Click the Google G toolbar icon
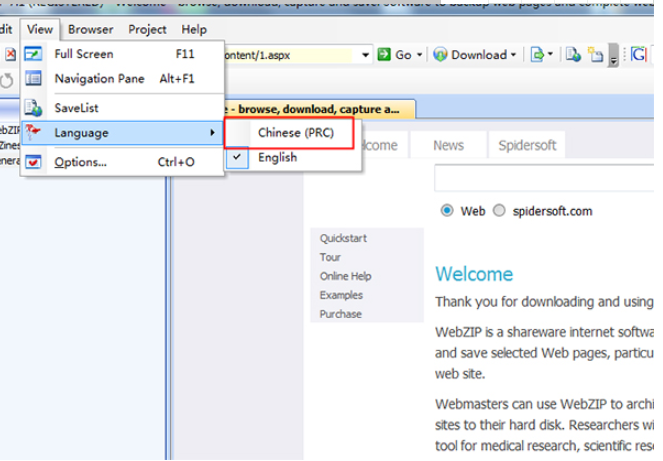663x461 pixels. 637,55
